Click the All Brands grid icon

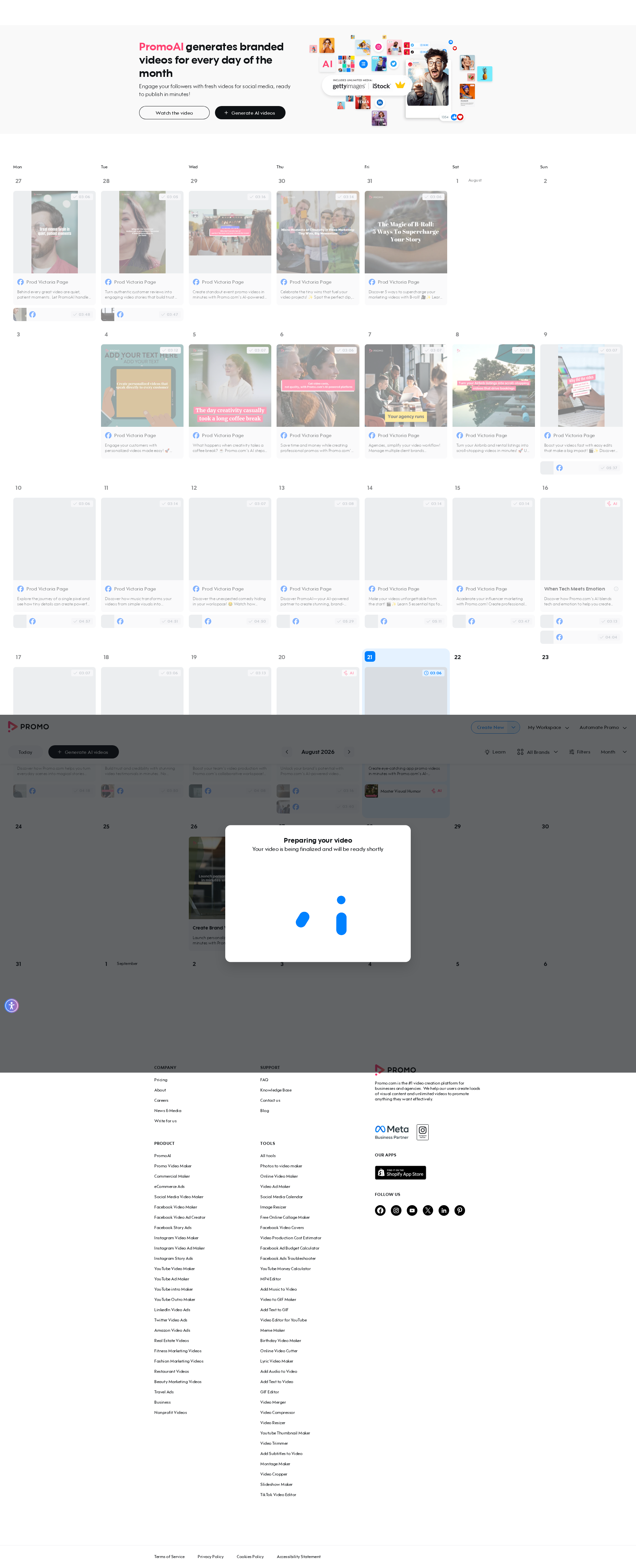tap(520, 752)
